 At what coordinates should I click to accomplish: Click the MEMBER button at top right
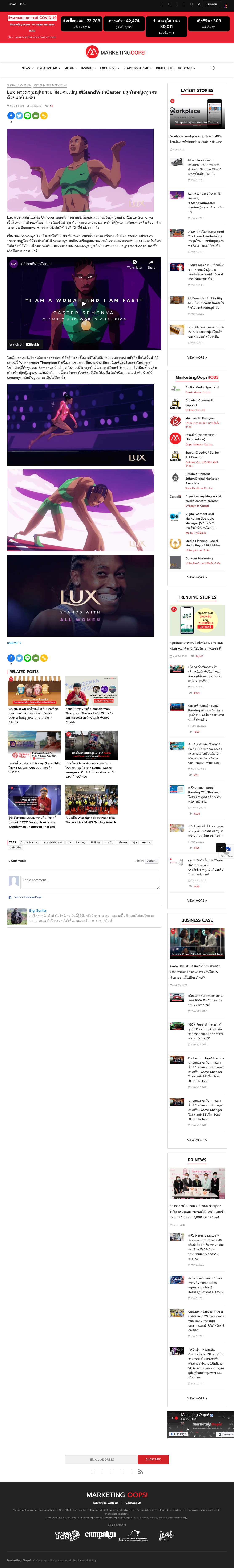[211, 4]
